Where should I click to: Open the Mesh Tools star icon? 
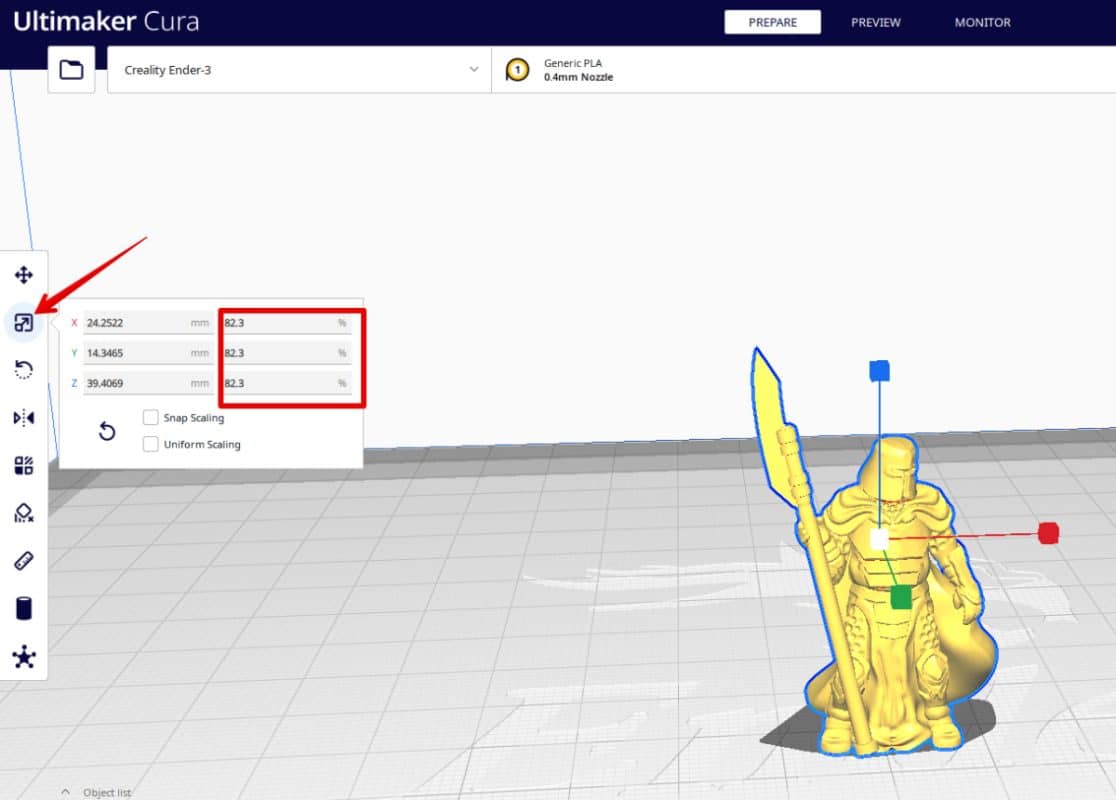(x=24, y=656)
